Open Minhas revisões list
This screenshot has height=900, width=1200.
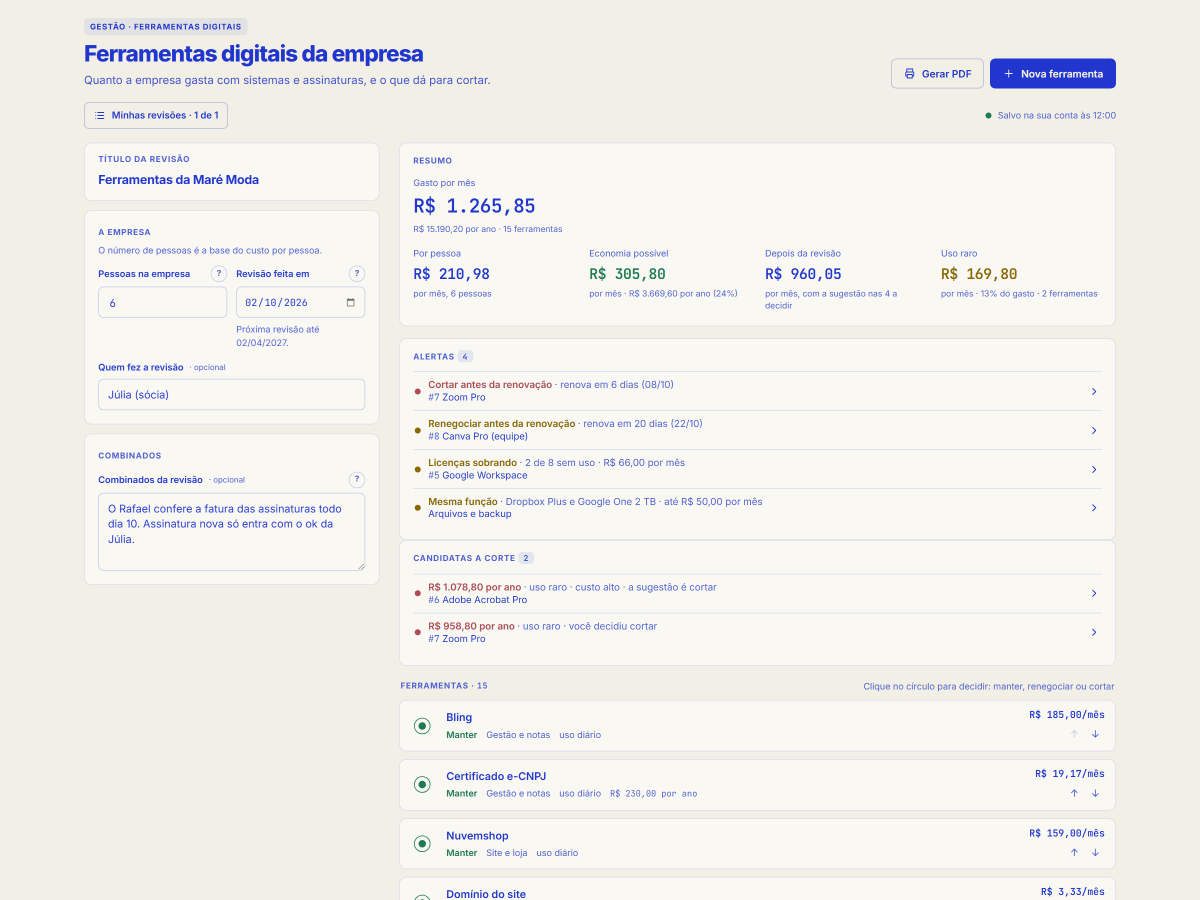[x=156, y=115]
